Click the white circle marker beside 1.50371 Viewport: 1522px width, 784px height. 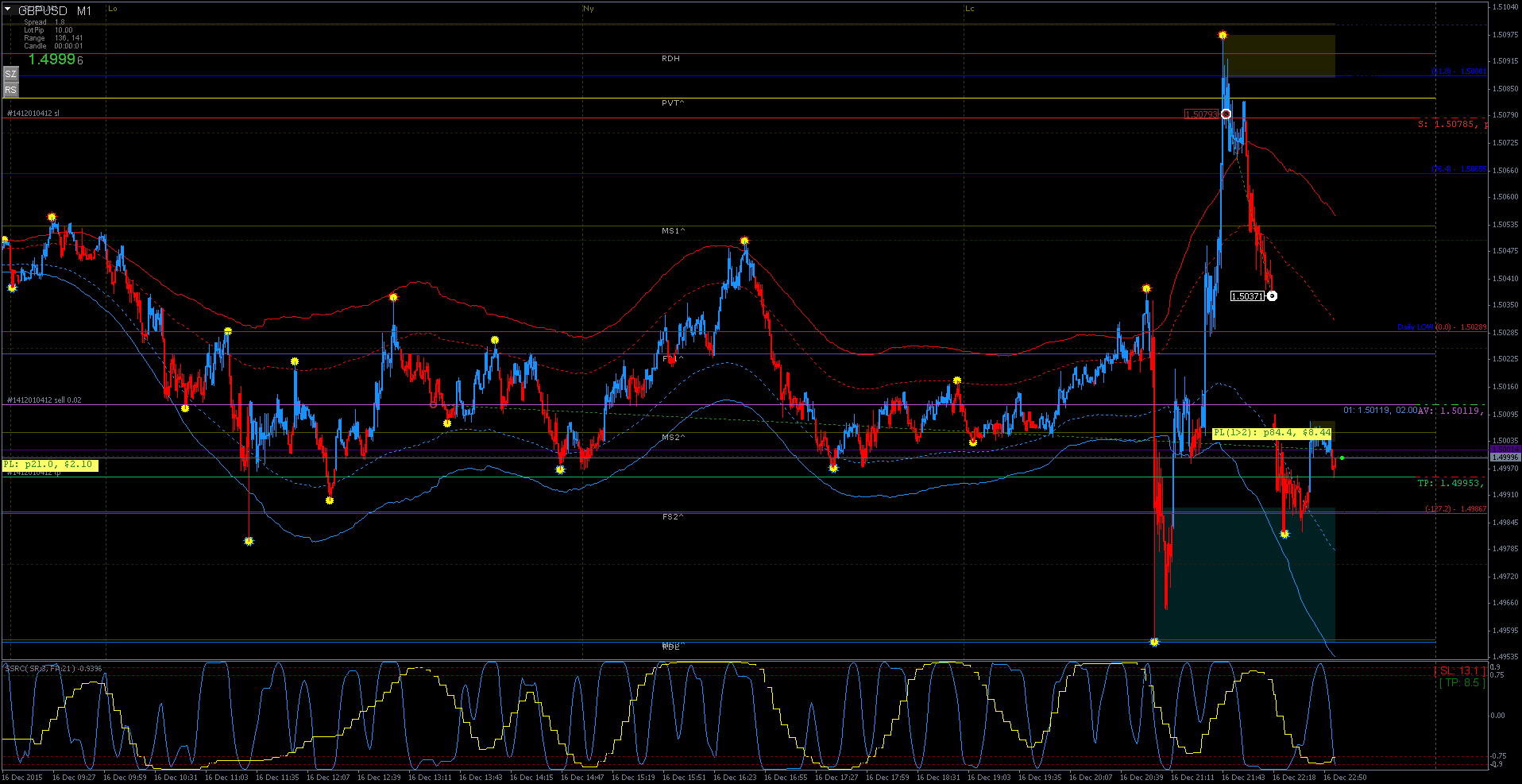click(x=1272, y=296)
